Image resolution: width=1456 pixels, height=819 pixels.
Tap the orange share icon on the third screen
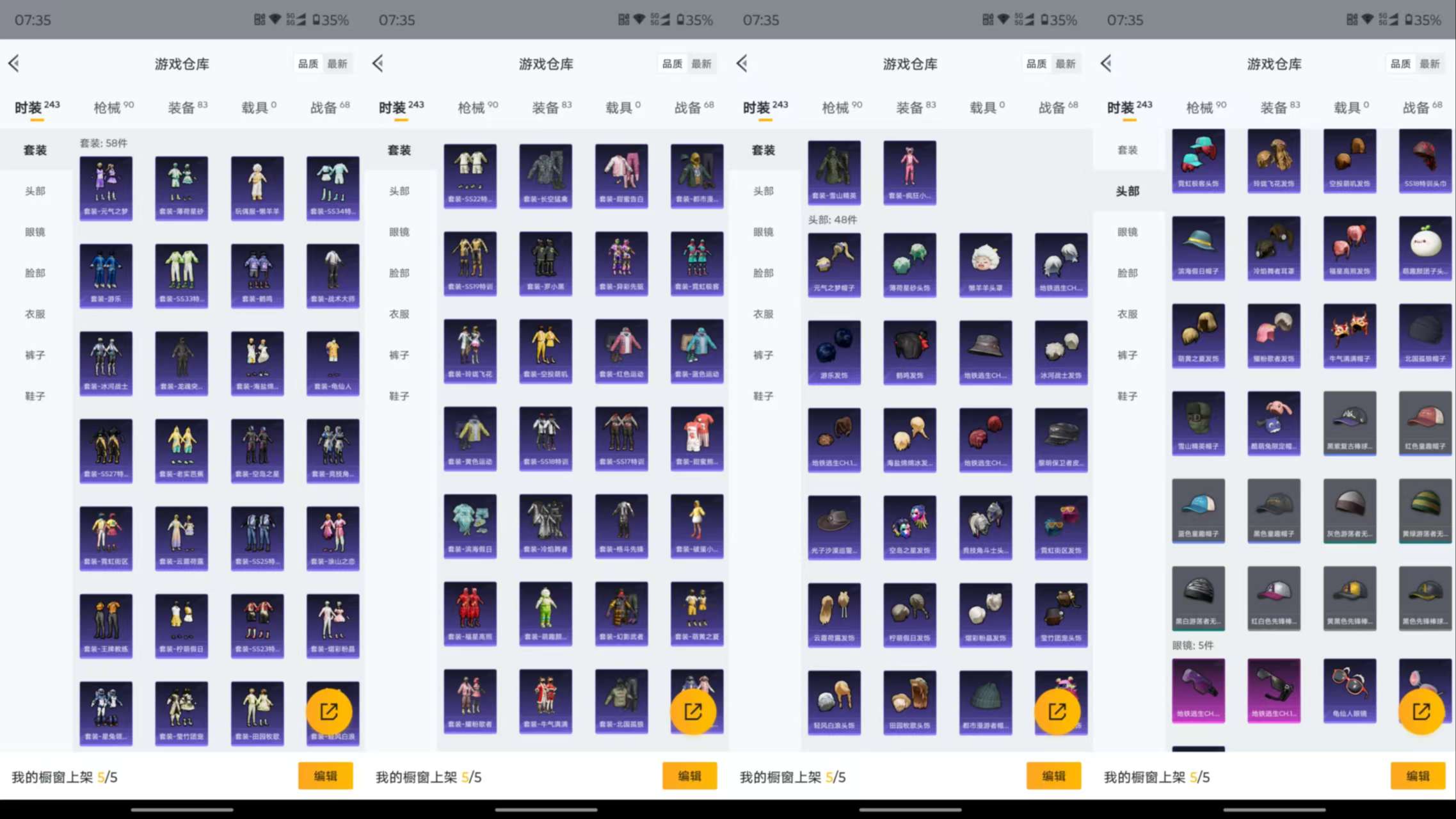tap(1059, 711)
